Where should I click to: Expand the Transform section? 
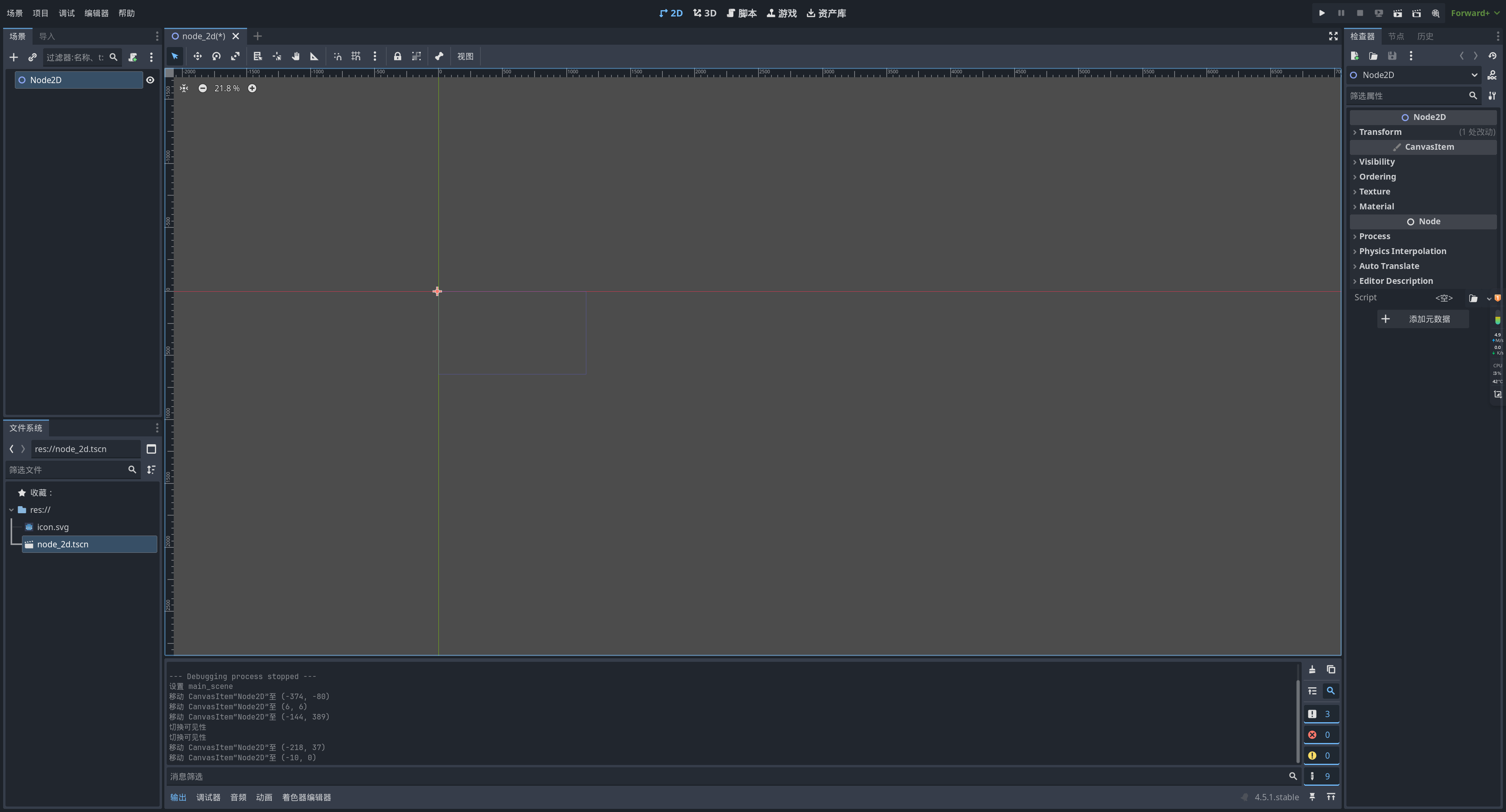click(x=1380, y=132)
